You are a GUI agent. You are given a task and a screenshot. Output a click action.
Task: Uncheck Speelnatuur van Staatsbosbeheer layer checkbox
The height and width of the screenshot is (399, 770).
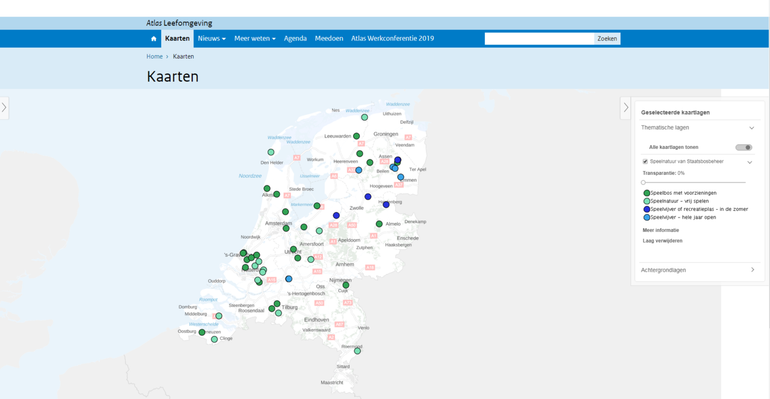coord(645,161)
